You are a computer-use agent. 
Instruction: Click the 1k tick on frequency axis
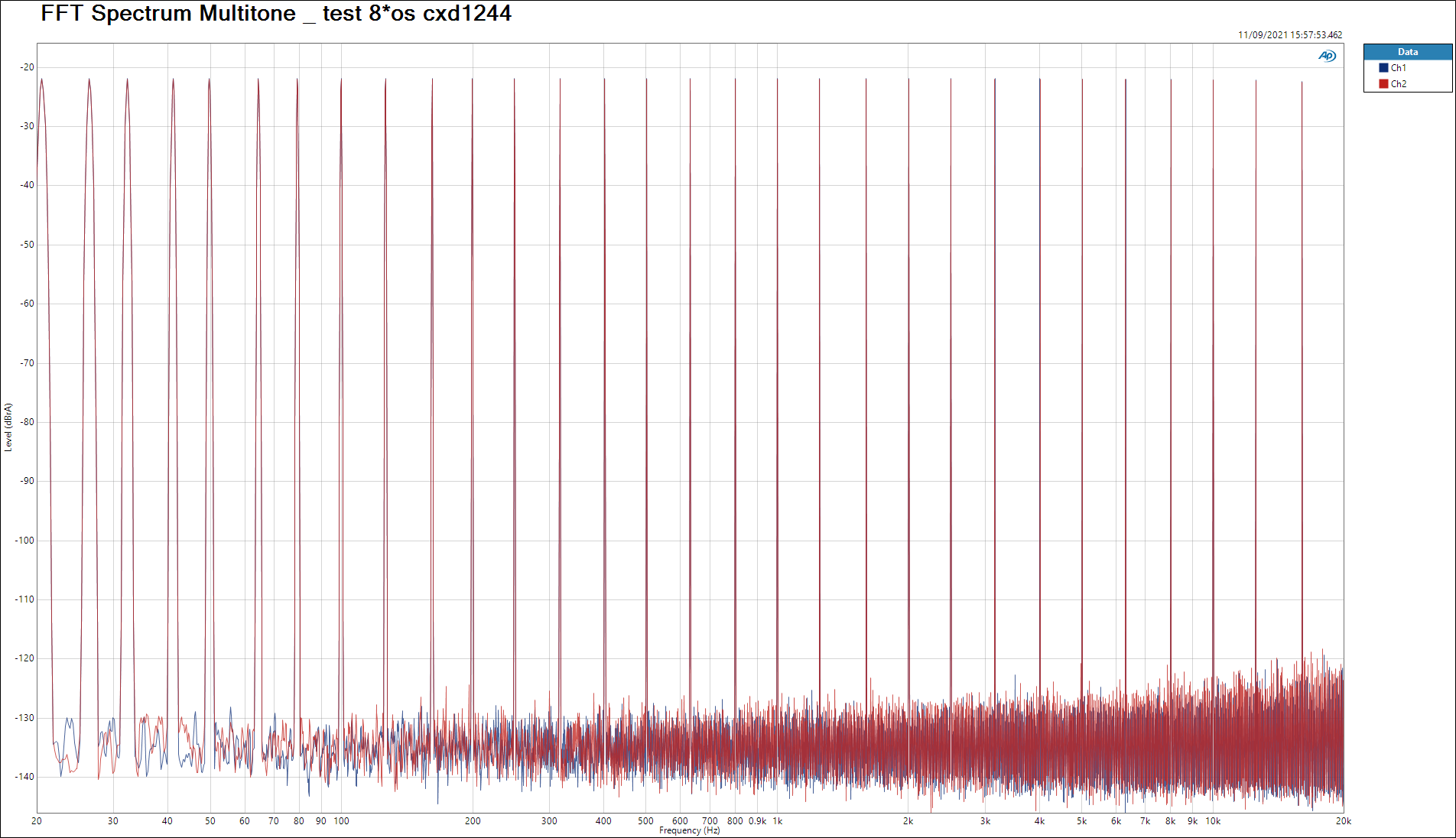coord(778,821)
